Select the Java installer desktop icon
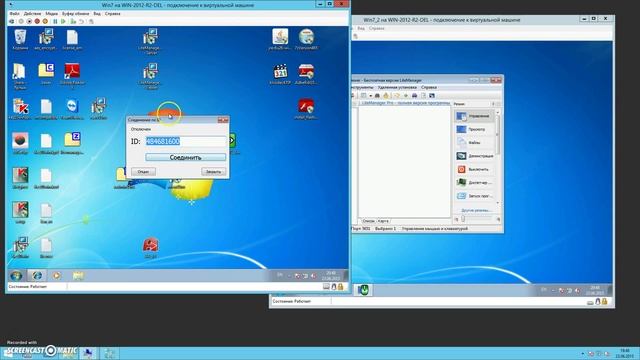Viewport: 640px width, 360px height. tap(280, 40)
